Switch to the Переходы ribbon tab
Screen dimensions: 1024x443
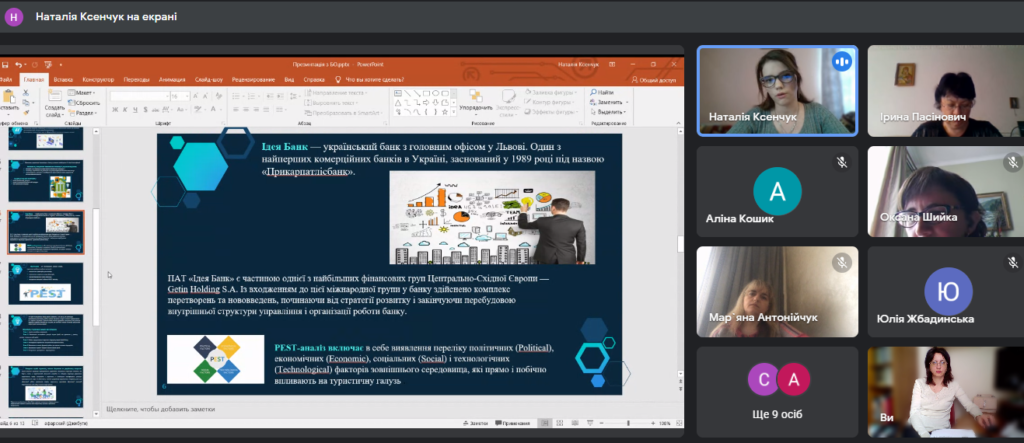tap(136, 80)
